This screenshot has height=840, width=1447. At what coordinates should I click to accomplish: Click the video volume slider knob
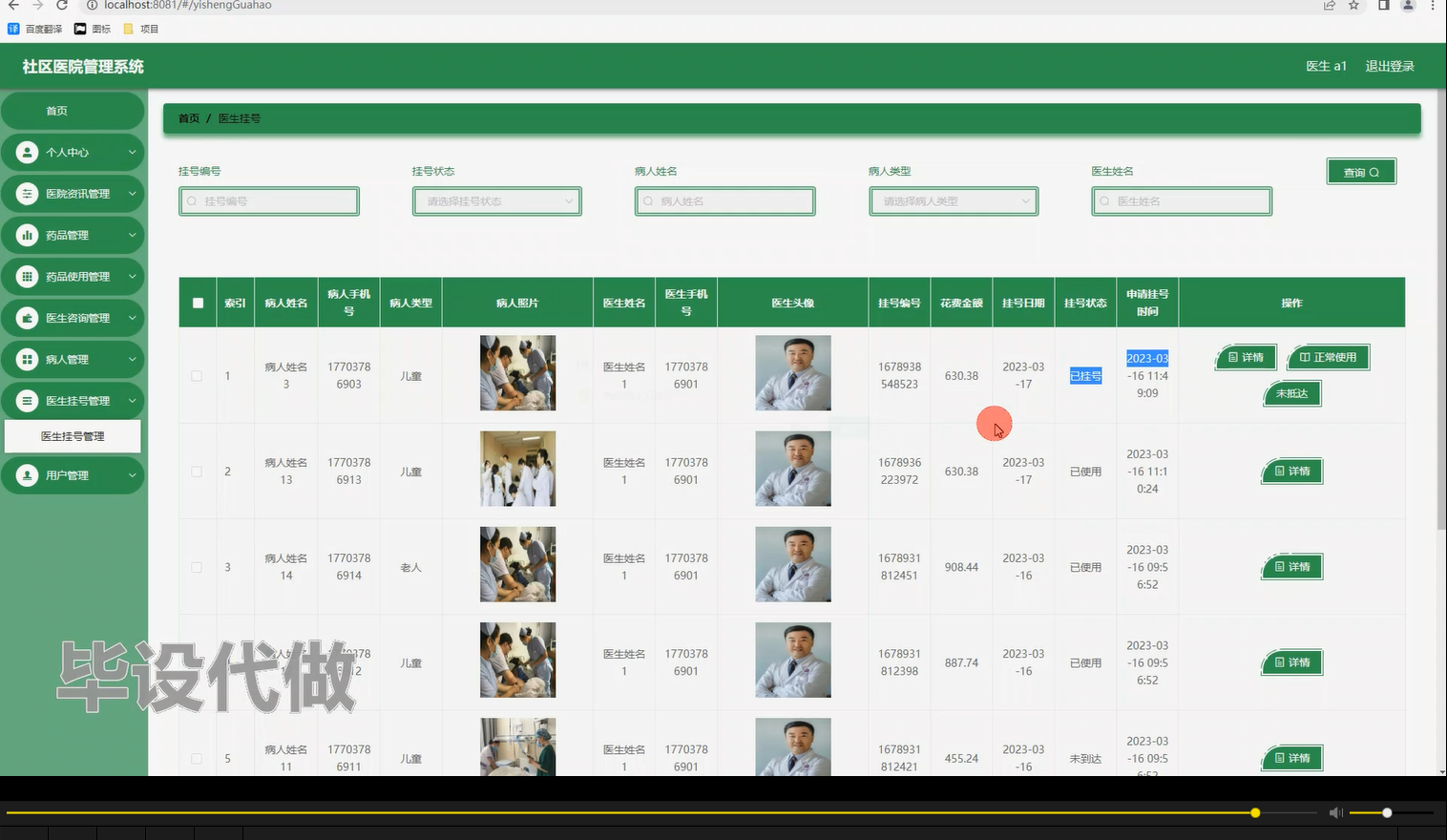coord(1387,812)
